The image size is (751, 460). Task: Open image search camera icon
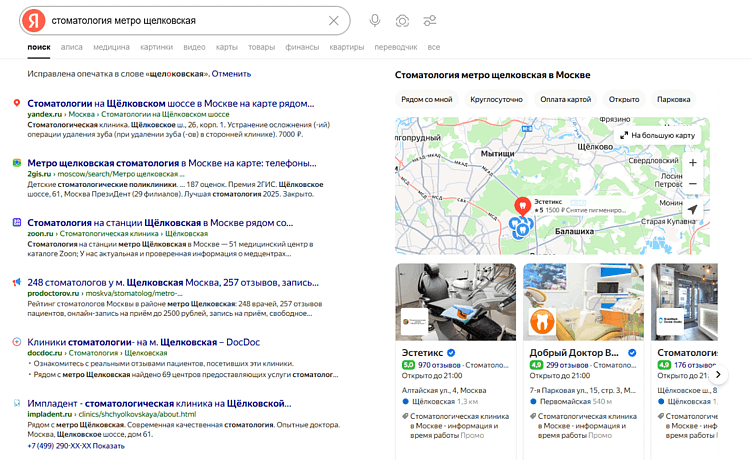(x=402, y=21)
